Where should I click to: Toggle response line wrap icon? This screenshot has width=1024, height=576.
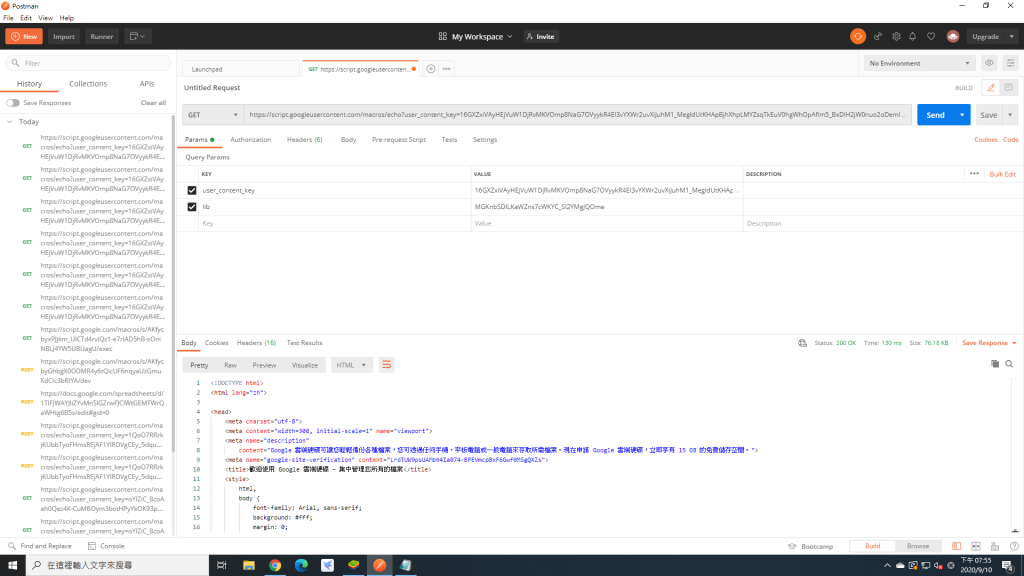(387, 365)
